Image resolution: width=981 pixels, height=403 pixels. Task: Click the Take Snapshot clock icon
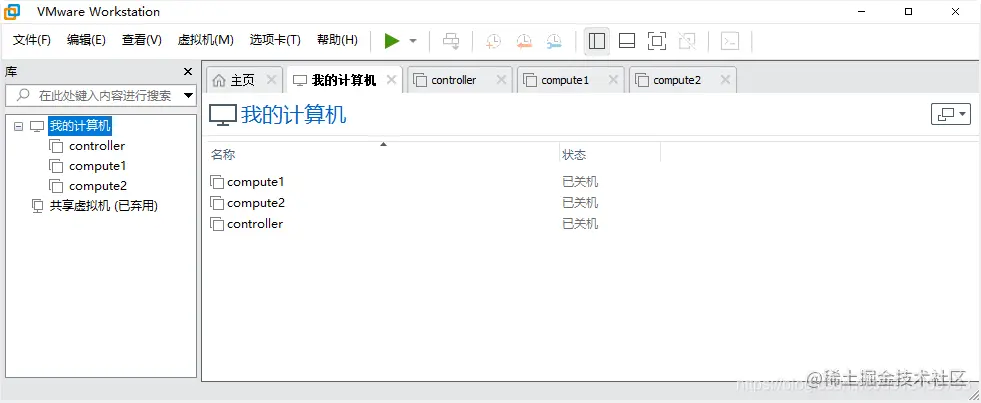(494, 41)
